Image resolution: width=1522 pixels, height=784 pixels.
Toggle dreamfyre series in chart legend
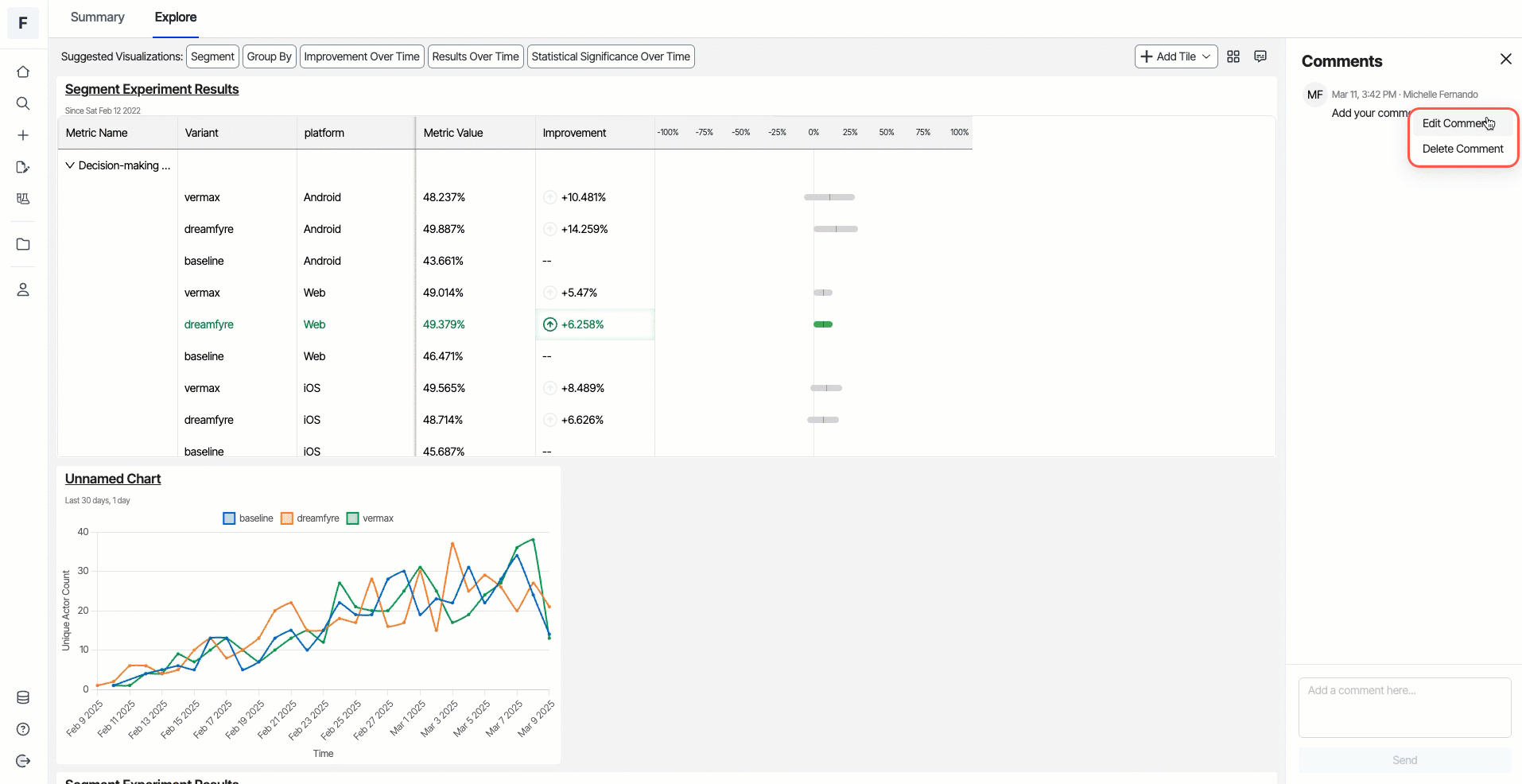coord(310,518)
